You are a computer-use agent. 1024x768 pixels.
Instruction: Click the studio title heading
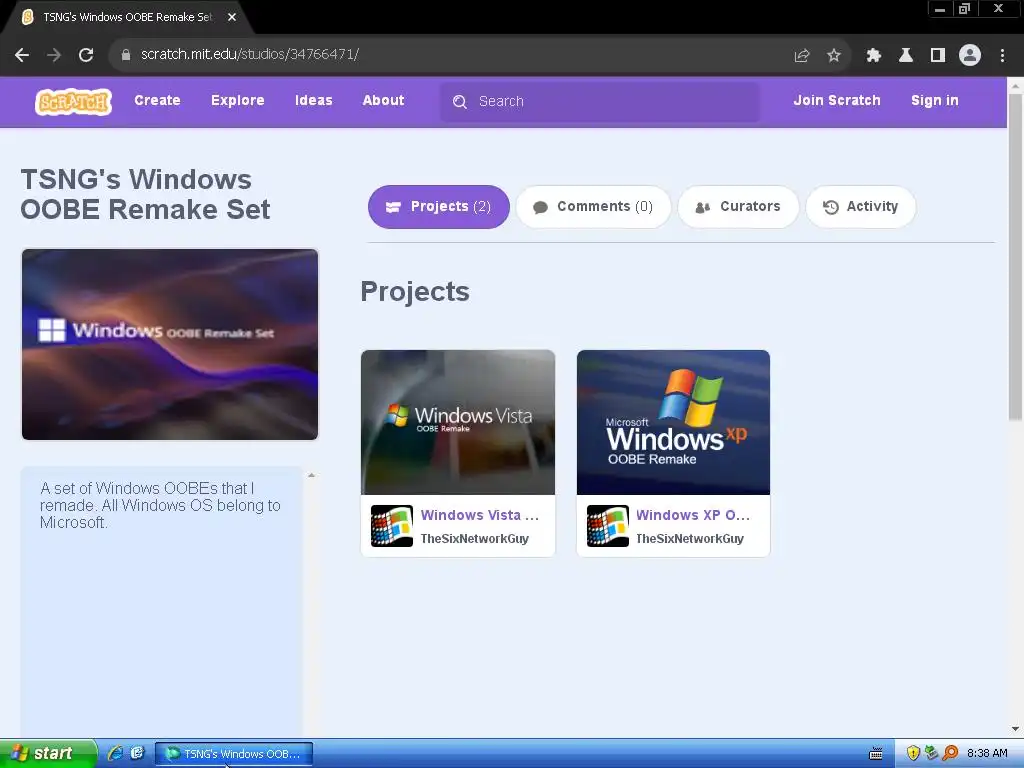point(145,195)
